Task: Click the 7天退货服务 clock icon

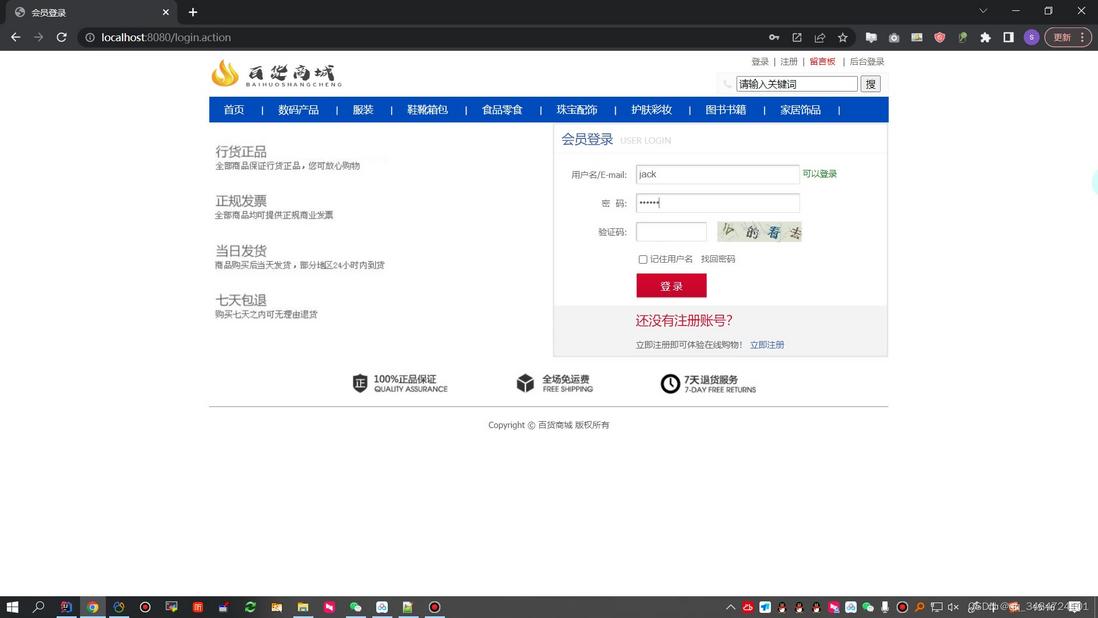Action: [670, 384]
